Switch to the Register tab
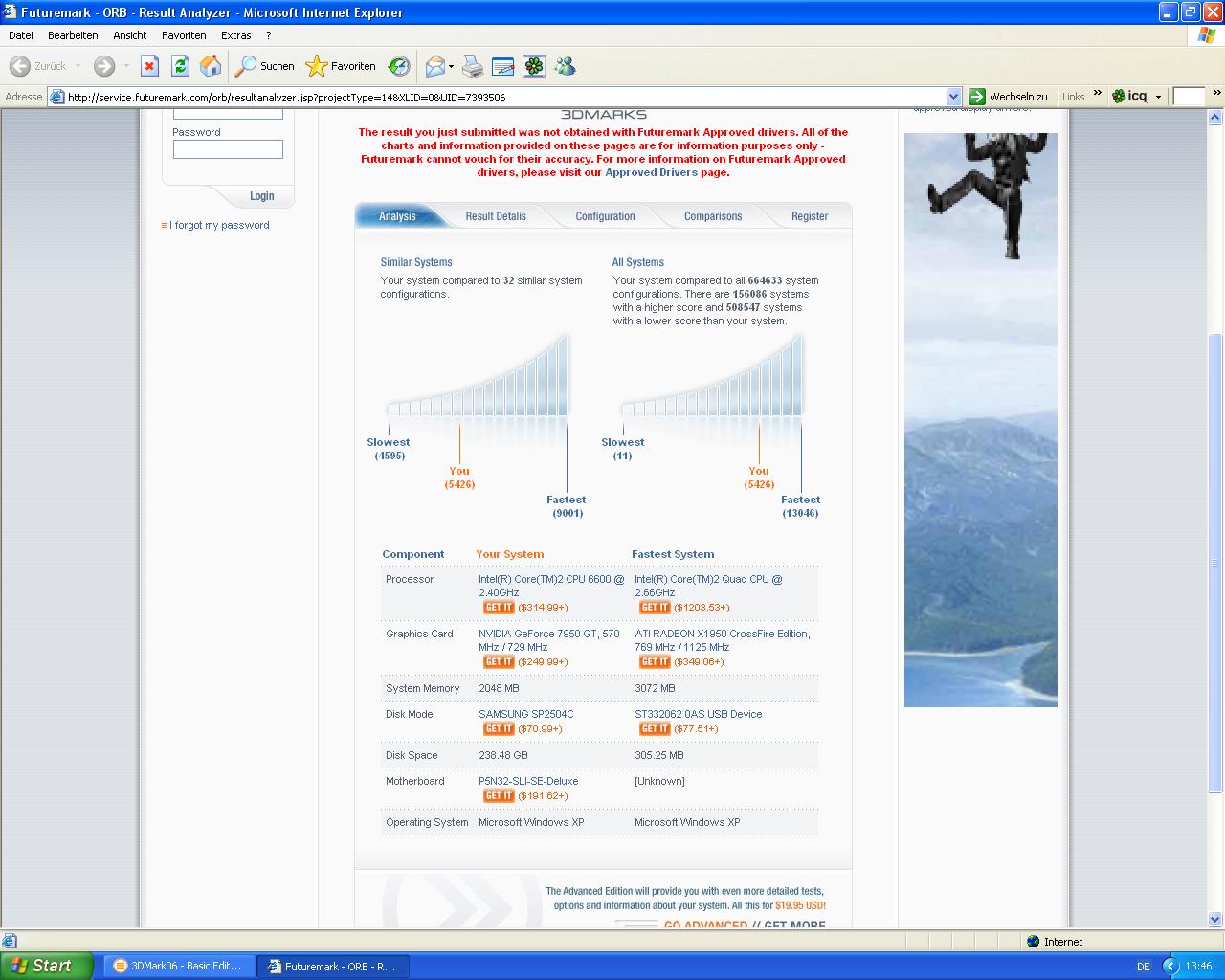Image resolution: width=1225 pixels, height=980 pixels. pos(810,216)
